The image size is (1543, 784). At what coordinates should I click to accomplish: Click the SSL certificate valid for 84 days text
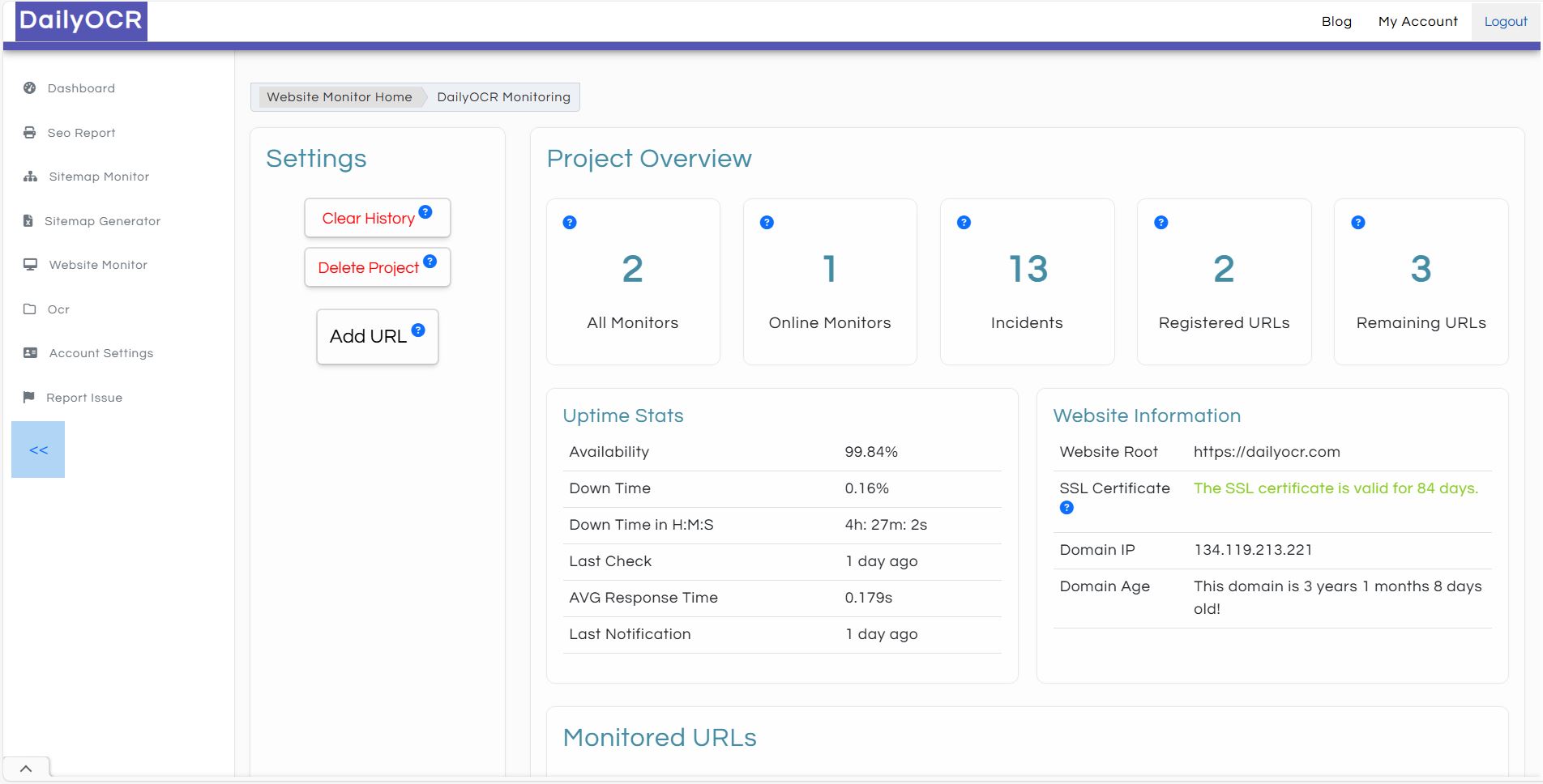click(x=1336, y=488)
